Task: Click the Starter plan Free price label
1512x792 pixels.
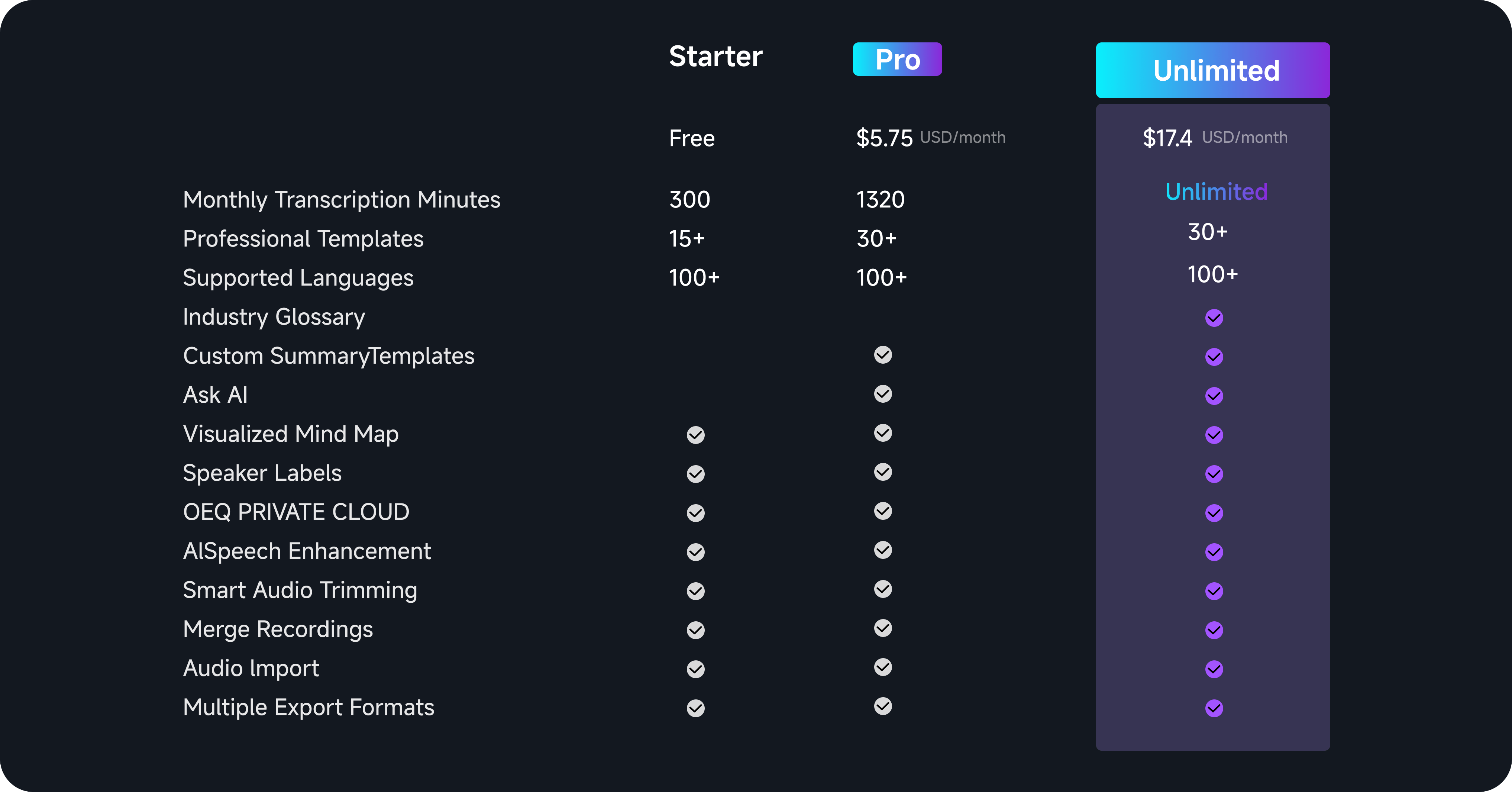Action: 691,139
